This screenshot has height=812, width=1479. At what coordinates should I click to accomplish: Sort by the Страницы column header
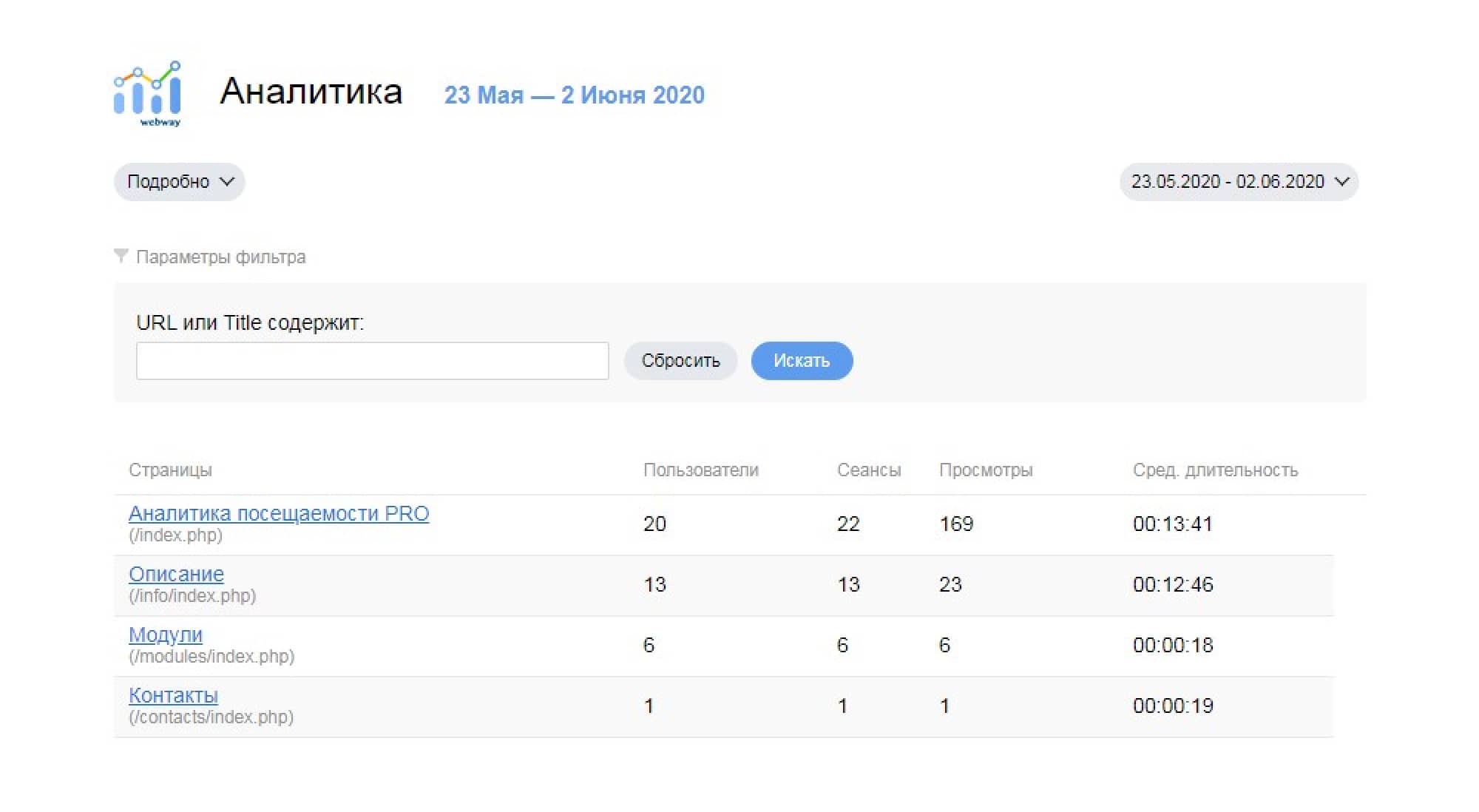click(170, 470)
